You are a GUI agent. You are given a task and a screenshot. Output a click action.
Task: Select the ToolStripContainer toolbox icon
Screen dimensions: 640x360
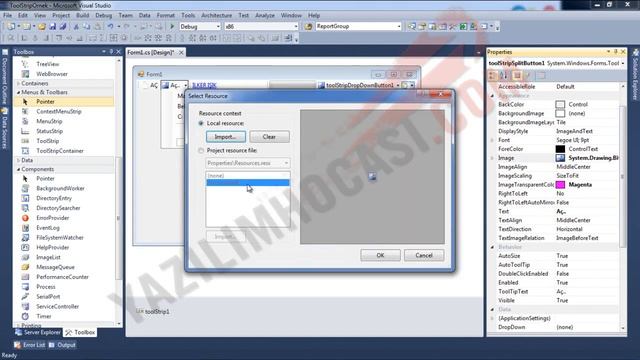tap(25, 151)
